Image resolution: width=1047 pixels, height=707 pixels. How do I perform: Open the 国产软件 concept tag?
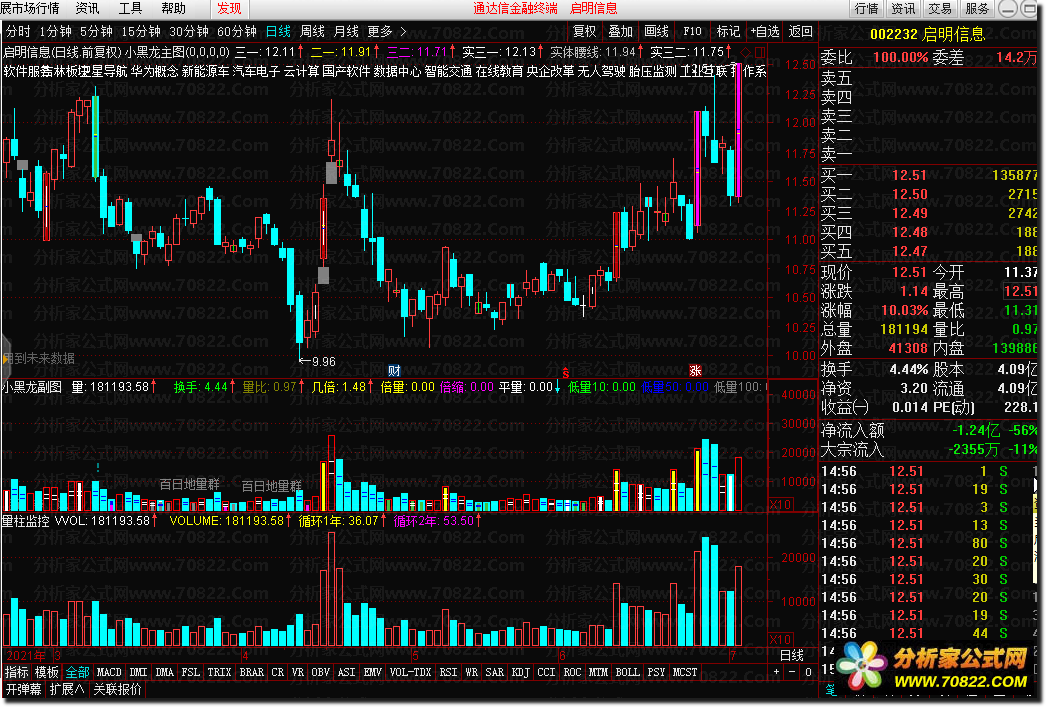pyautogui.click(x=346, y=71)
